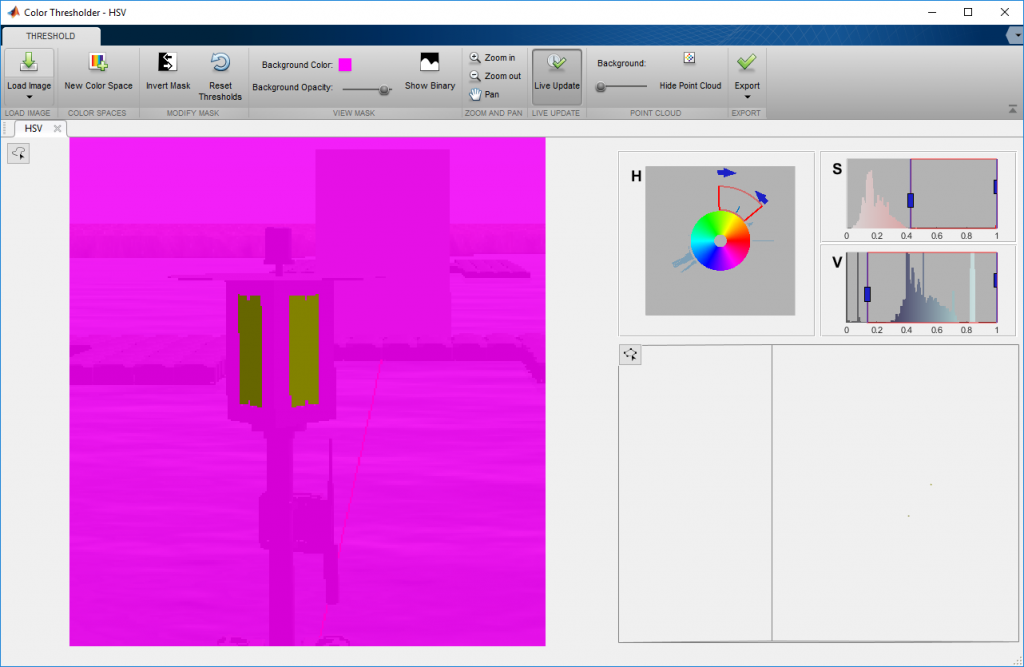Open the New Color Space tool
Screen dimensions: 1024x667
click(98, 63)
